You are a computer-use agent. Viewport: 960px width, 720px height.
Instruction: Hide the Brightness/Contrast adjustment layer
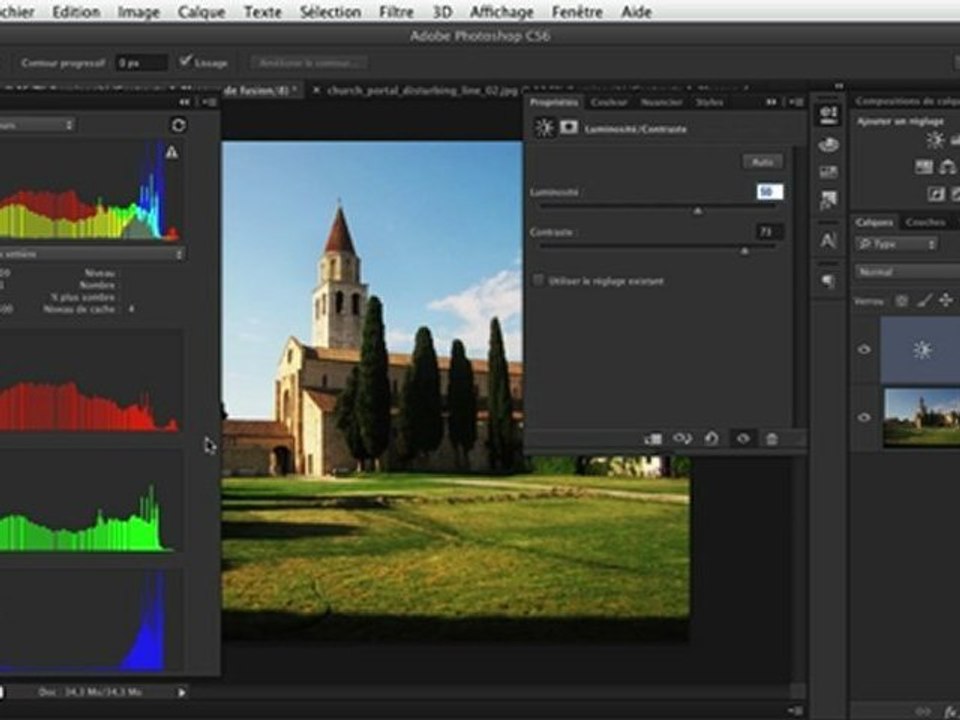coord(864,350)
